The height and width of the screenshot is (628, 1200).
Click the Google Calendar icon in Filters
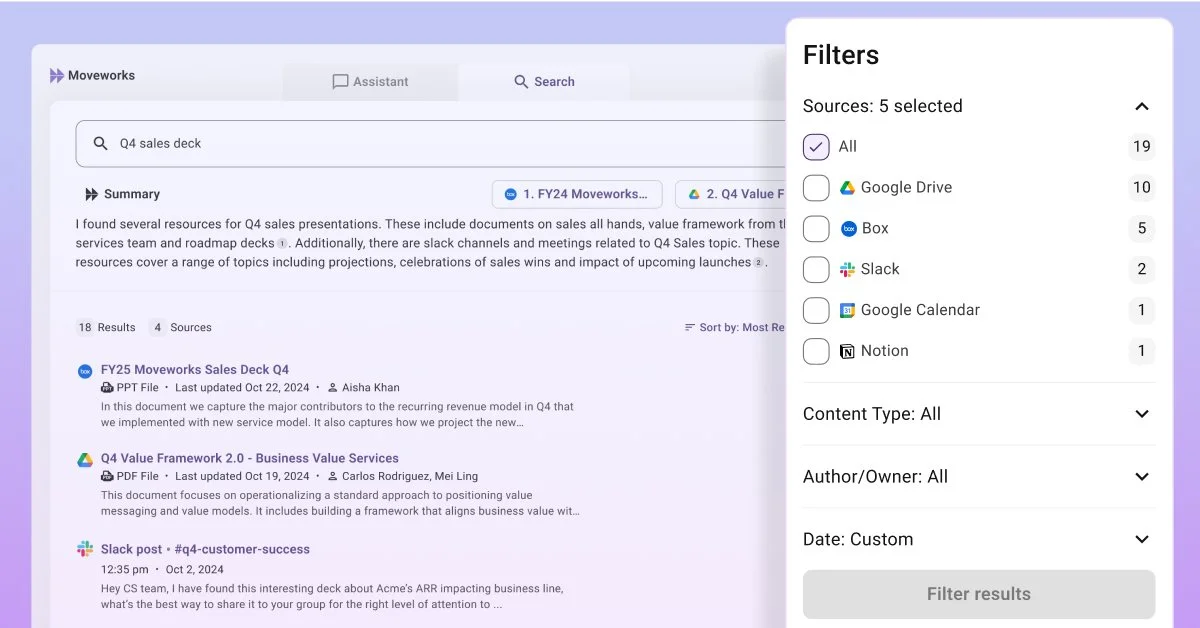[x=847, y=310]
